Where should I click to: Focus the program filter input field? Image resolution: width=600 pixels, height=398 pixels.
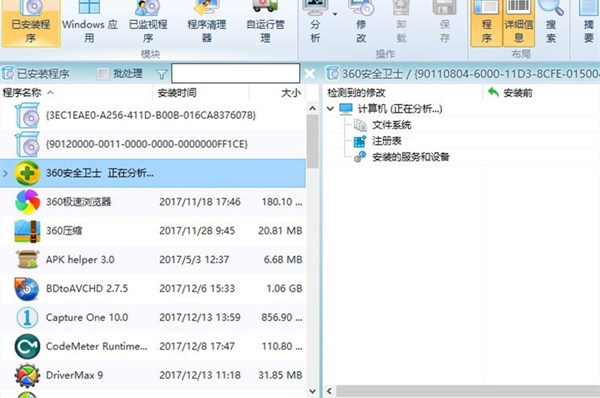coord(235,73)
